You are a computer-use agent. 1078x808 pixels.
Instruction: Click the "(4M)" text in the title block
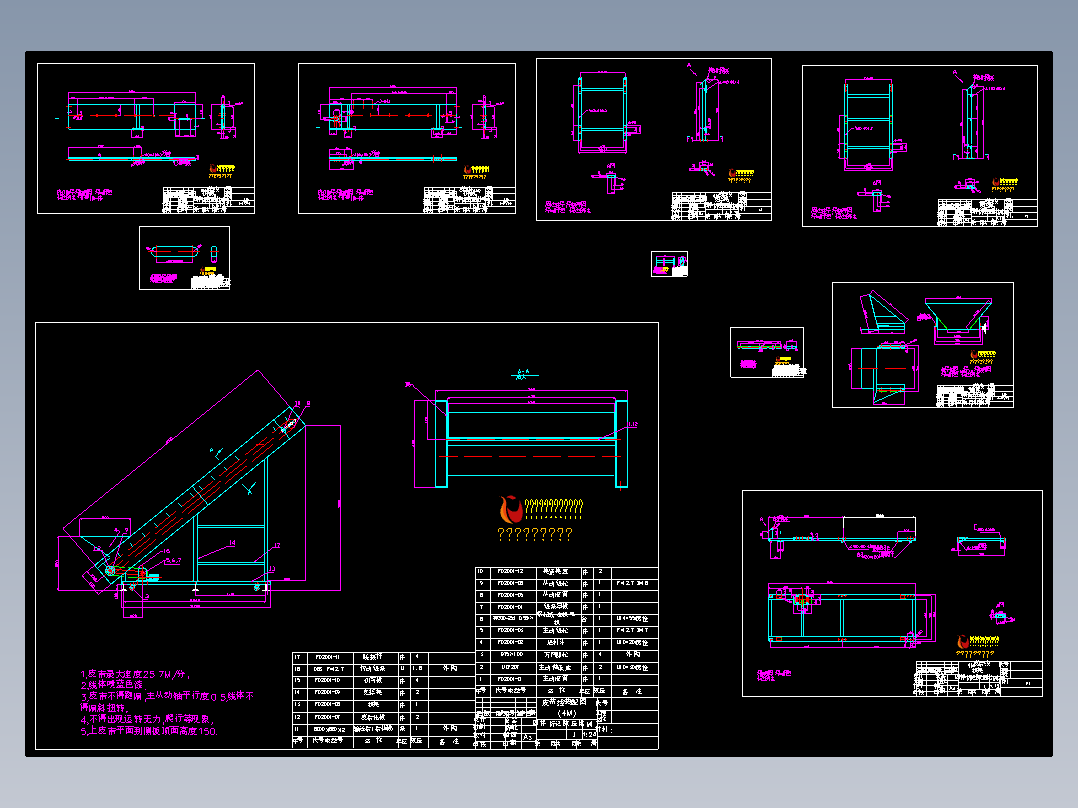pos(566,713)
